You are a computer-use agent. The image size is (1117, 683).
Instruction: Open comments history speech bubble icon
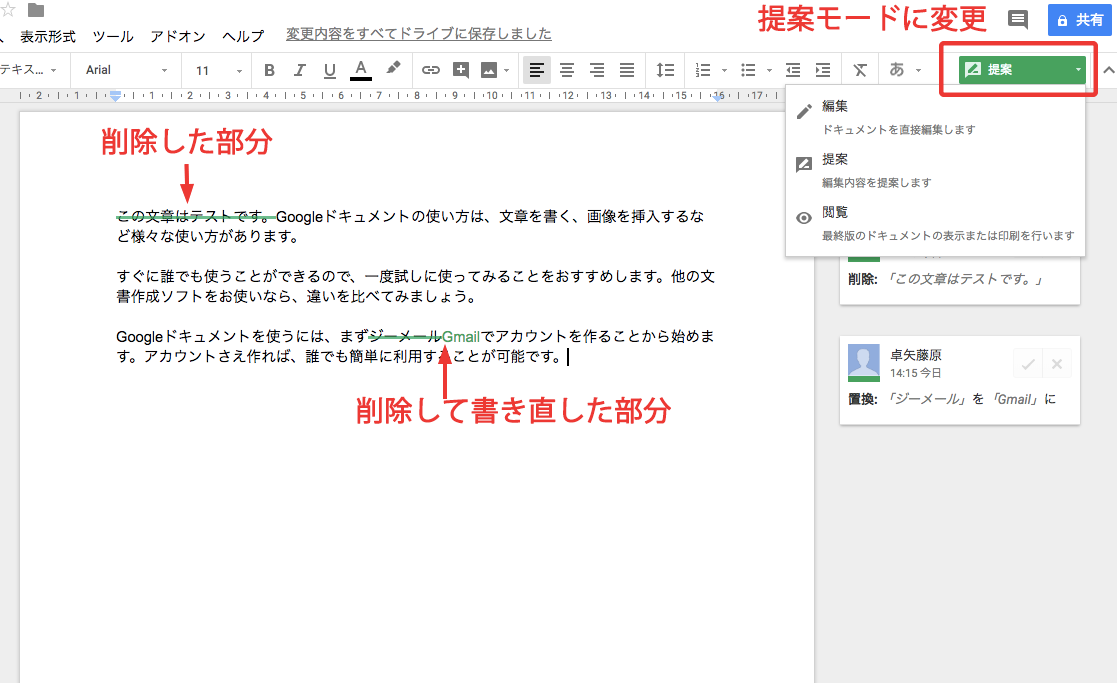[x=1018, y=19]
